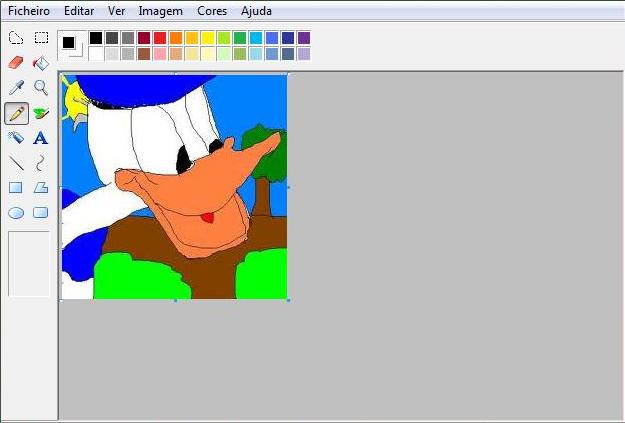Select the Brush tool
Image resolution: width=625 pixels, height=423 pixels.
(x=41, y=113)
